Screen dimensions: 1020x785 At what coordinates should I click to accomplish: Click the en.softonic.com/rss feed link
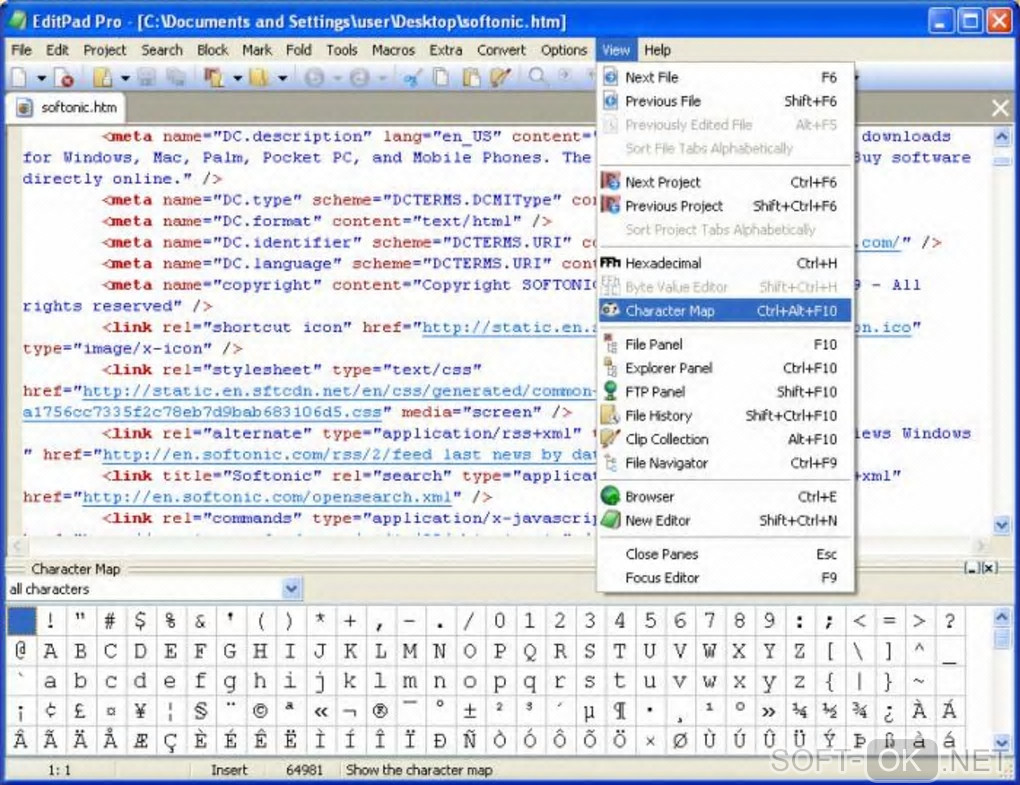tap(349, 455)
